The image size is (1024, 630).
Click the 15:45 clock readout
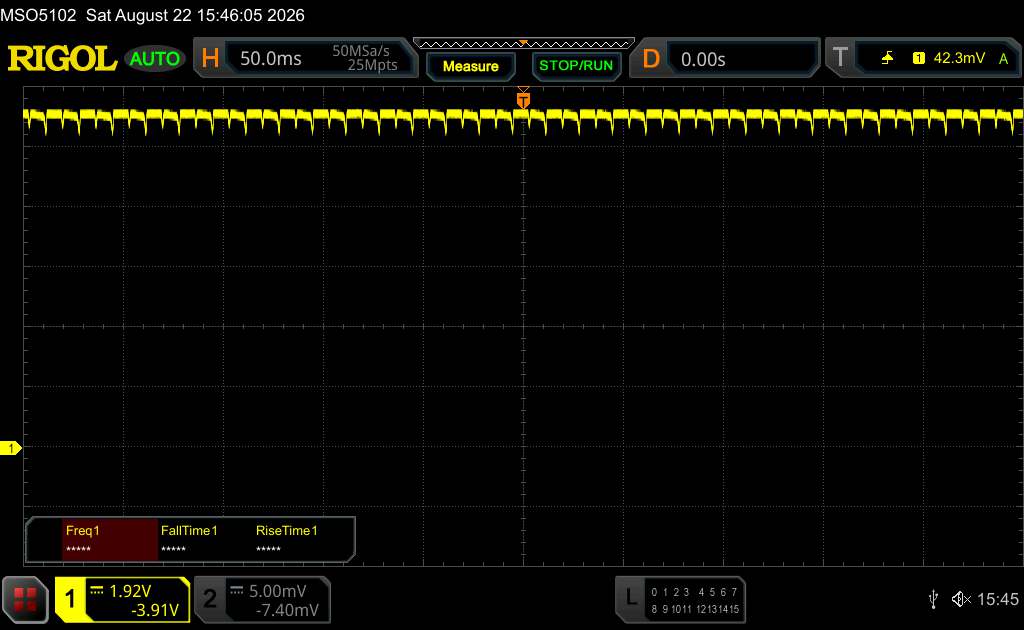997,599
